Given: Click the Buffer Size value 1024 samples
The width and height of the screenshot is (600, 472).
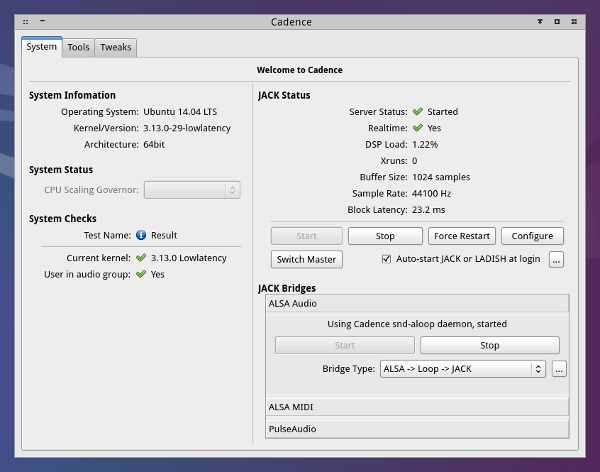Looking at the screenshot, I should pos(441,177).
